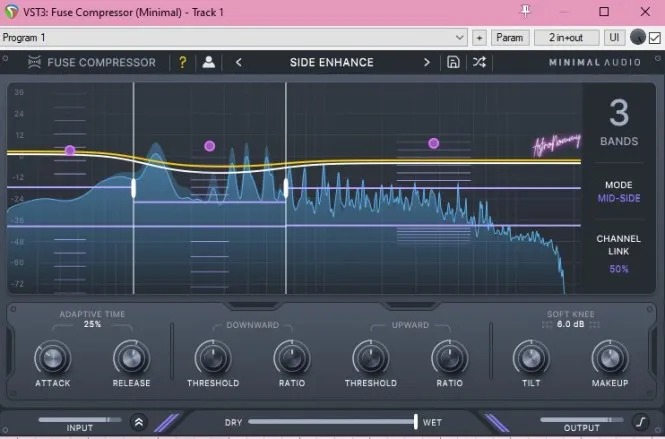The height and width of the screenshot is (439, 665).
Task: Click the Attack knob
Action: point(51,357)
